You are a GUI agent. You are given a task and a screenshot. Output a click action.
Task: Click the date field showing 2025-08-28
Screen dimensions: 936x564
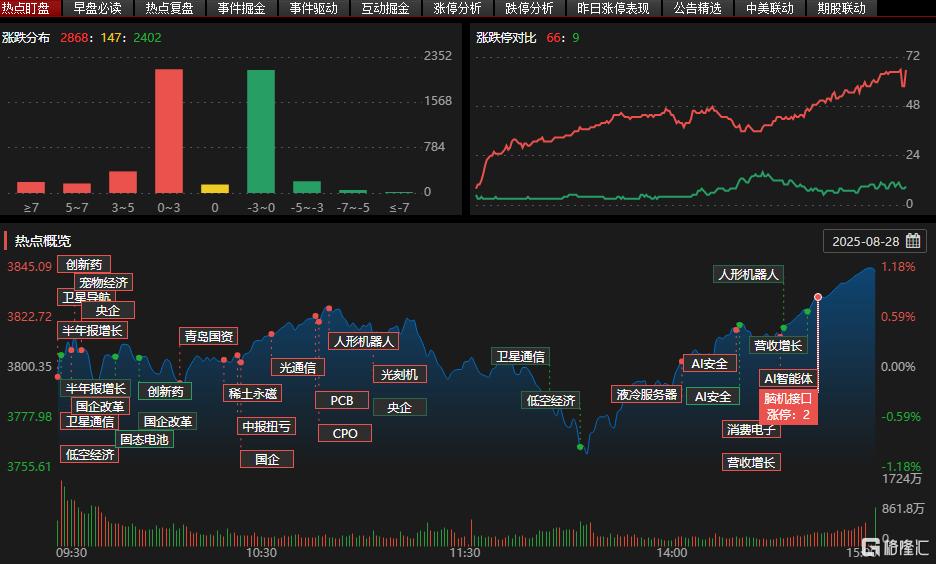click(866, 242)
